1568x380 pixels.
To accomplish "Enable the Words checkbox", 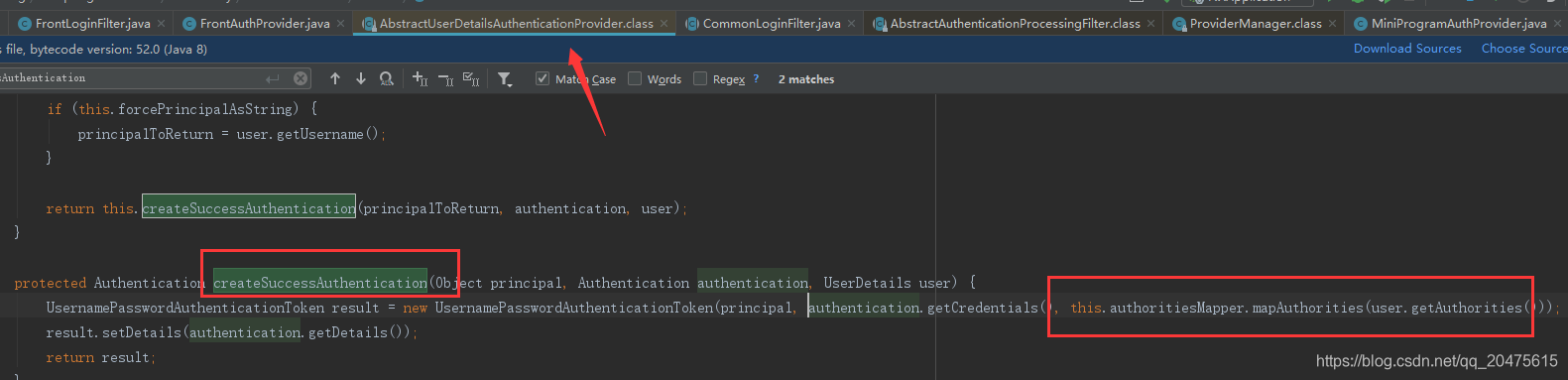I will click(635, 78).
